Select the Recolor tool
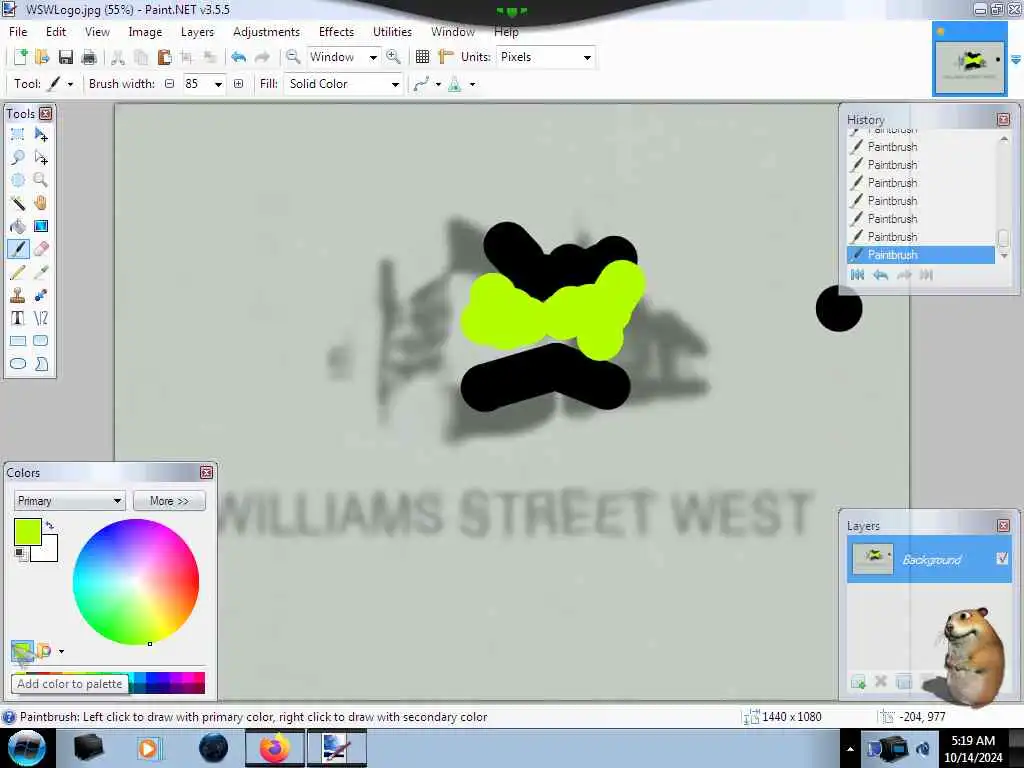Image resolution: width=1024 pixels, height=768 pixels. 40,295
